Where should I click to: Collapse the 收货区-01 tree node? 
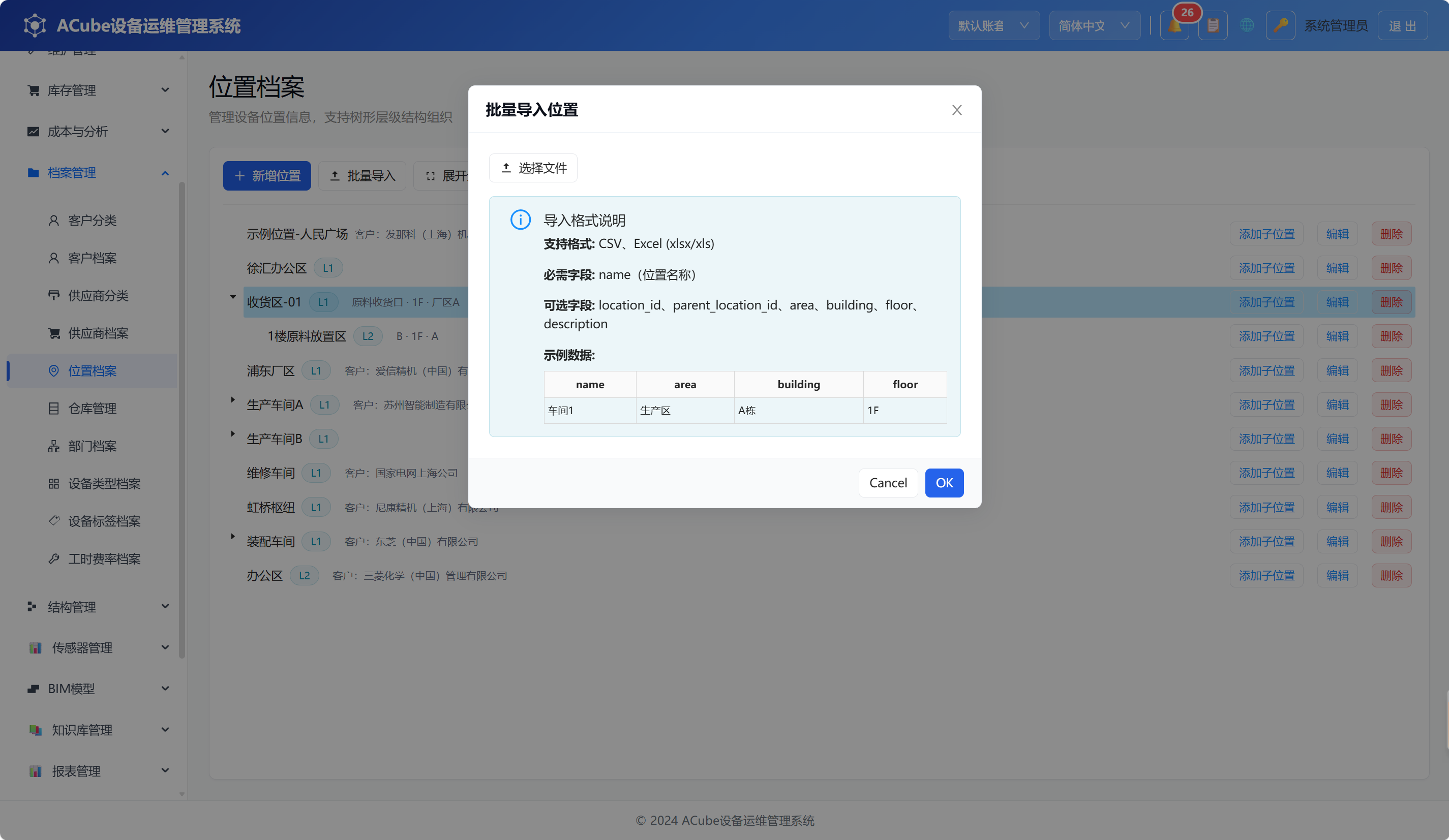click(x=233, y=297)
